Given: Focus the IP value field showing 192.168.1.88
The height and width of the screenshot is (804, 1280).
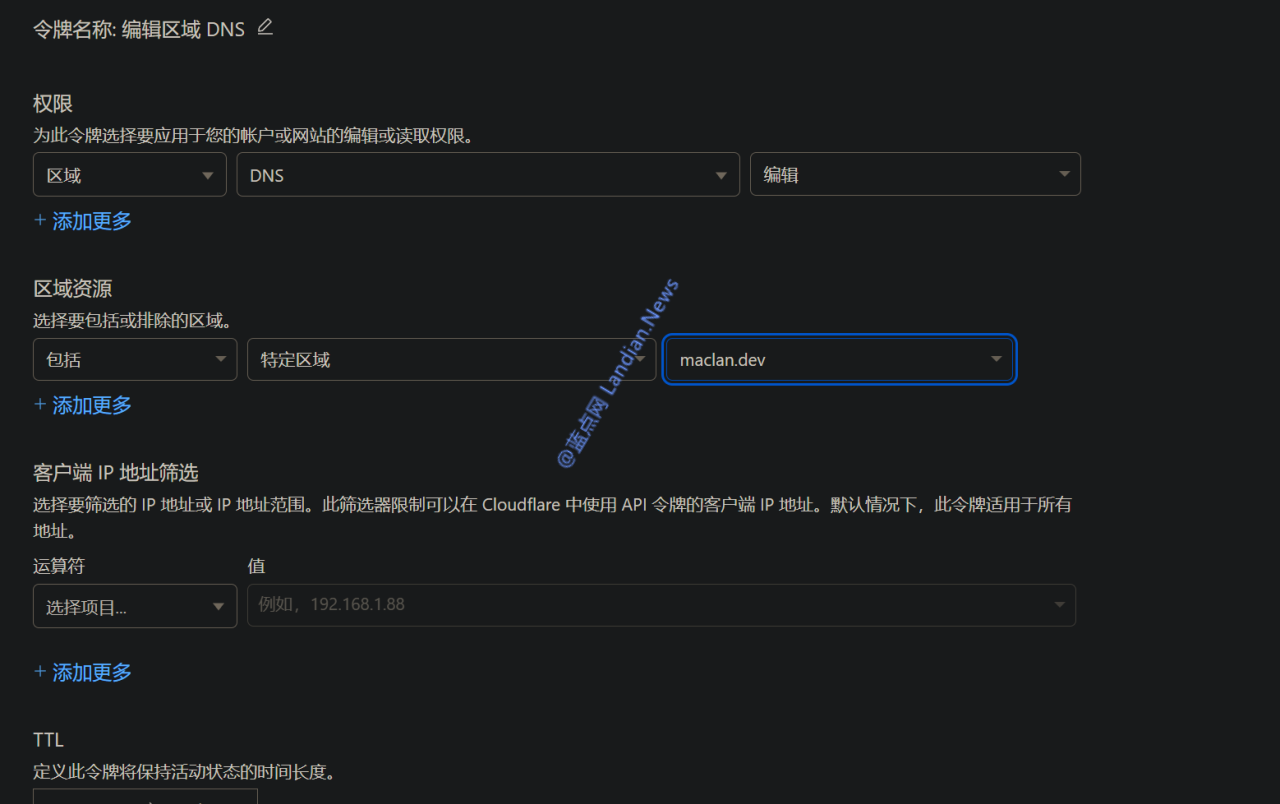Looking at the screenshot, I should [661, 605].
